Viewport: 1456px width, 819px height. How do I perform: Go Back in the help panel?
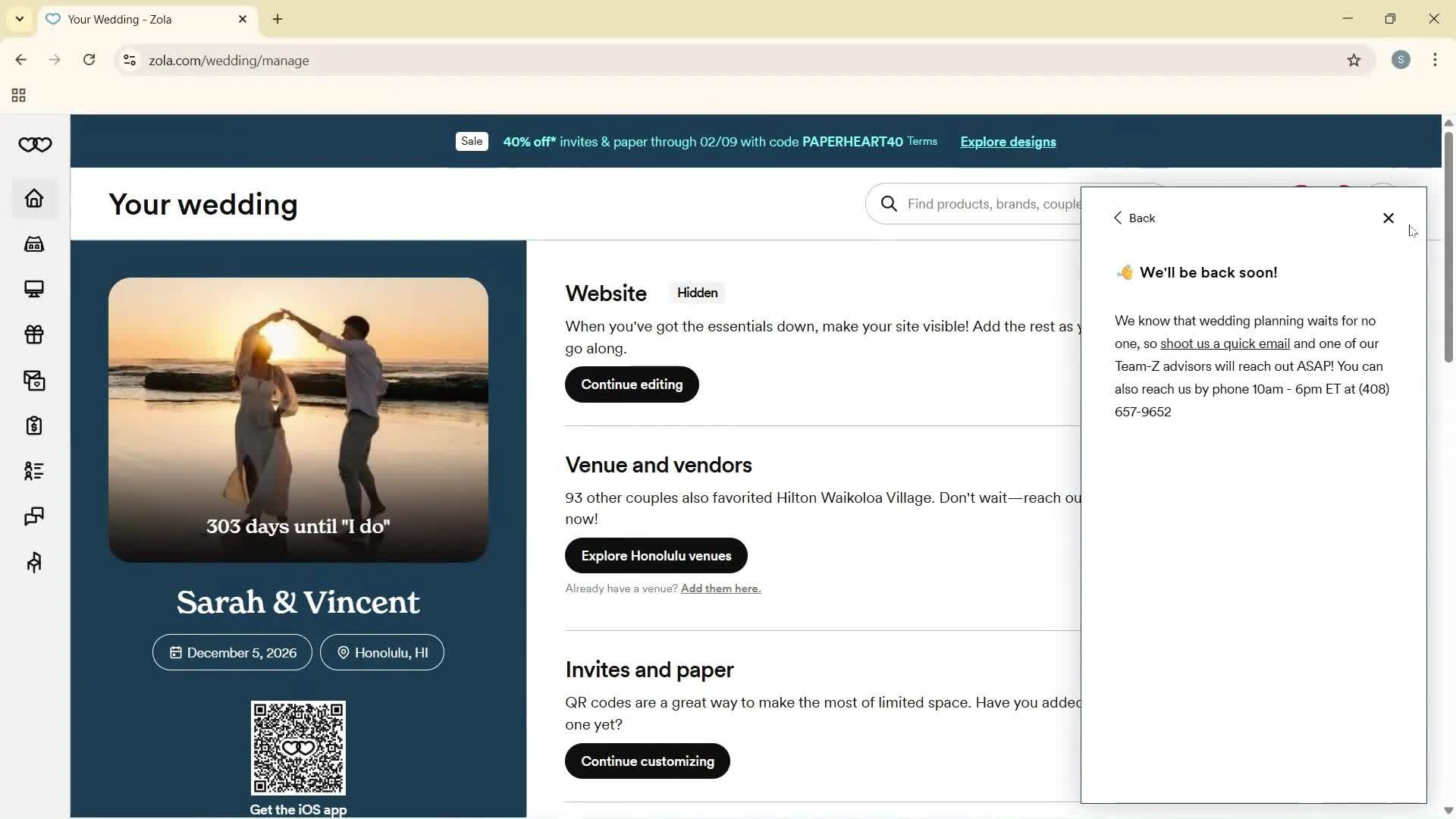tap(1134, 218)
